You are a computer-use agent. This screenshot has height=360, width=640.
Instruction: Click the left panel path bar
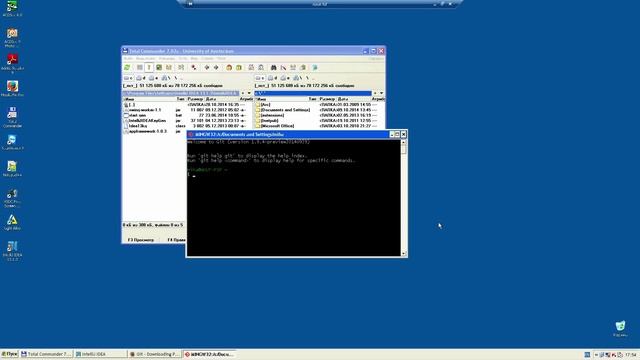(x=181, y=93)
